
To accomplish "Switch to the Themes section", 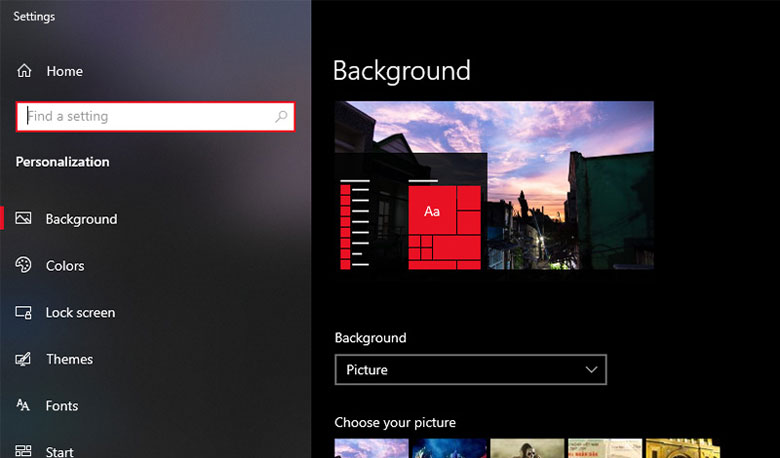I will click(x=69, y=360).
